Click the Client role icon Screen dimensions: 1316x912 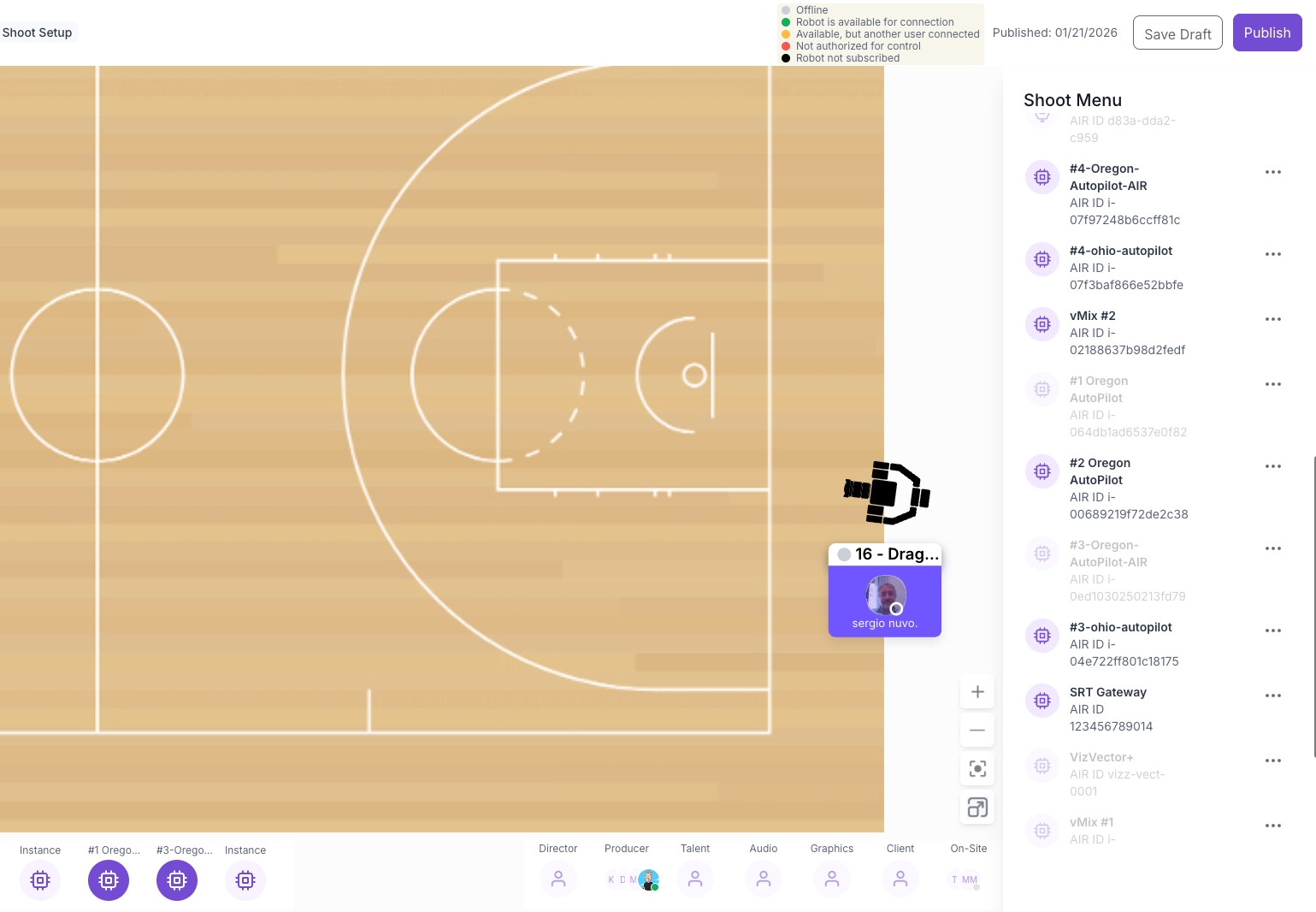coord(900,879)
